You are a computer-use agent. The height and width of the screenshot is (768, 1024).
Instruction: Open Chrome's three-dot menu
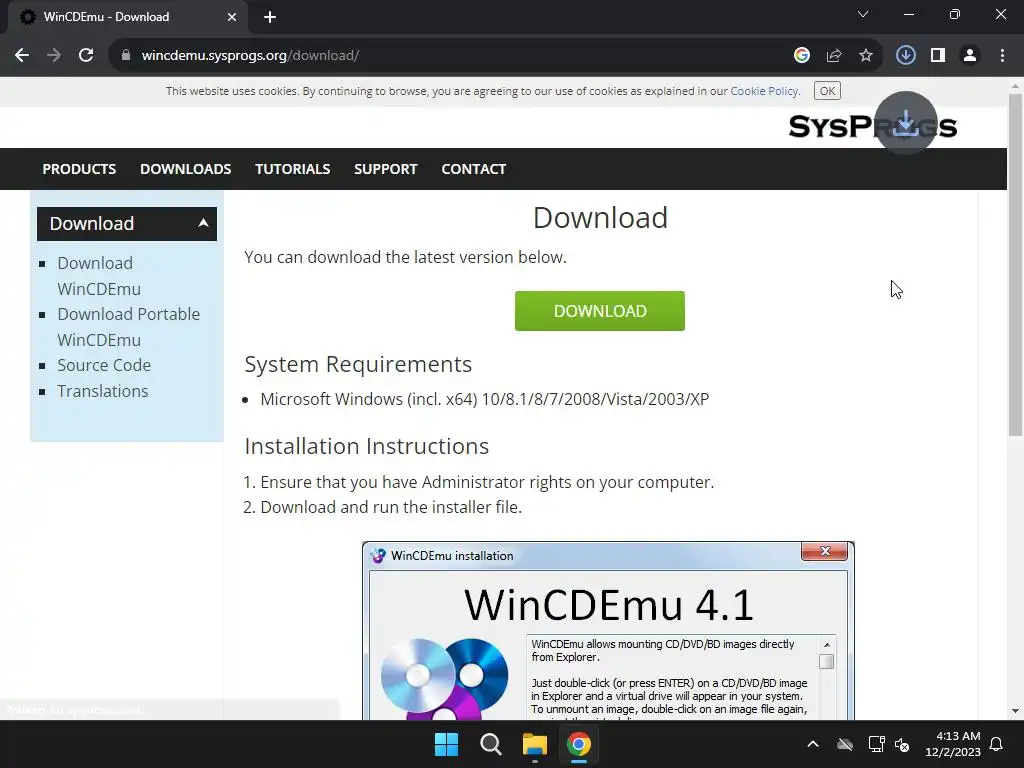pyautogui.click(x=1002, y=56)
